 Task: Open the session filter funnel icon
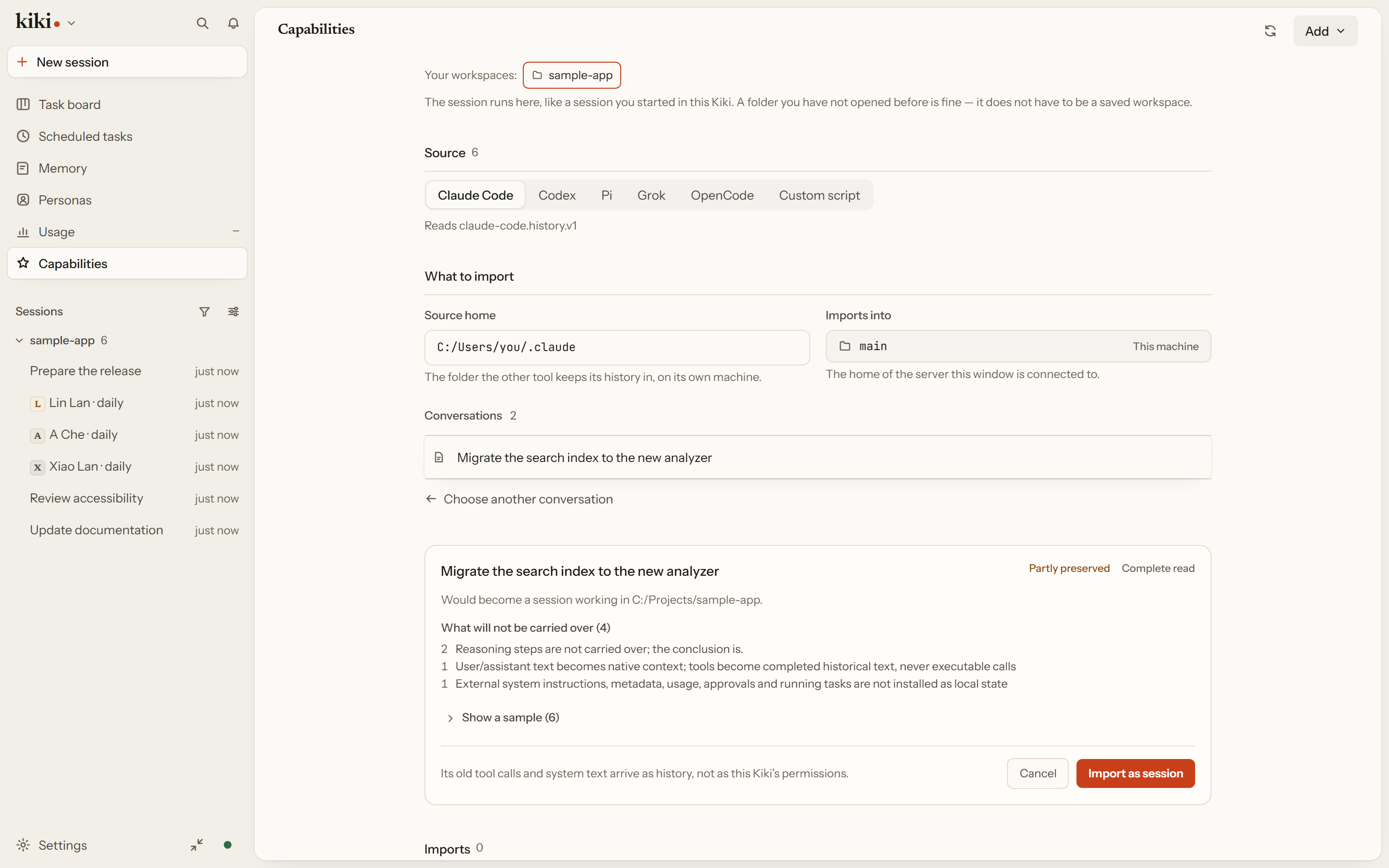pos(204,312)
